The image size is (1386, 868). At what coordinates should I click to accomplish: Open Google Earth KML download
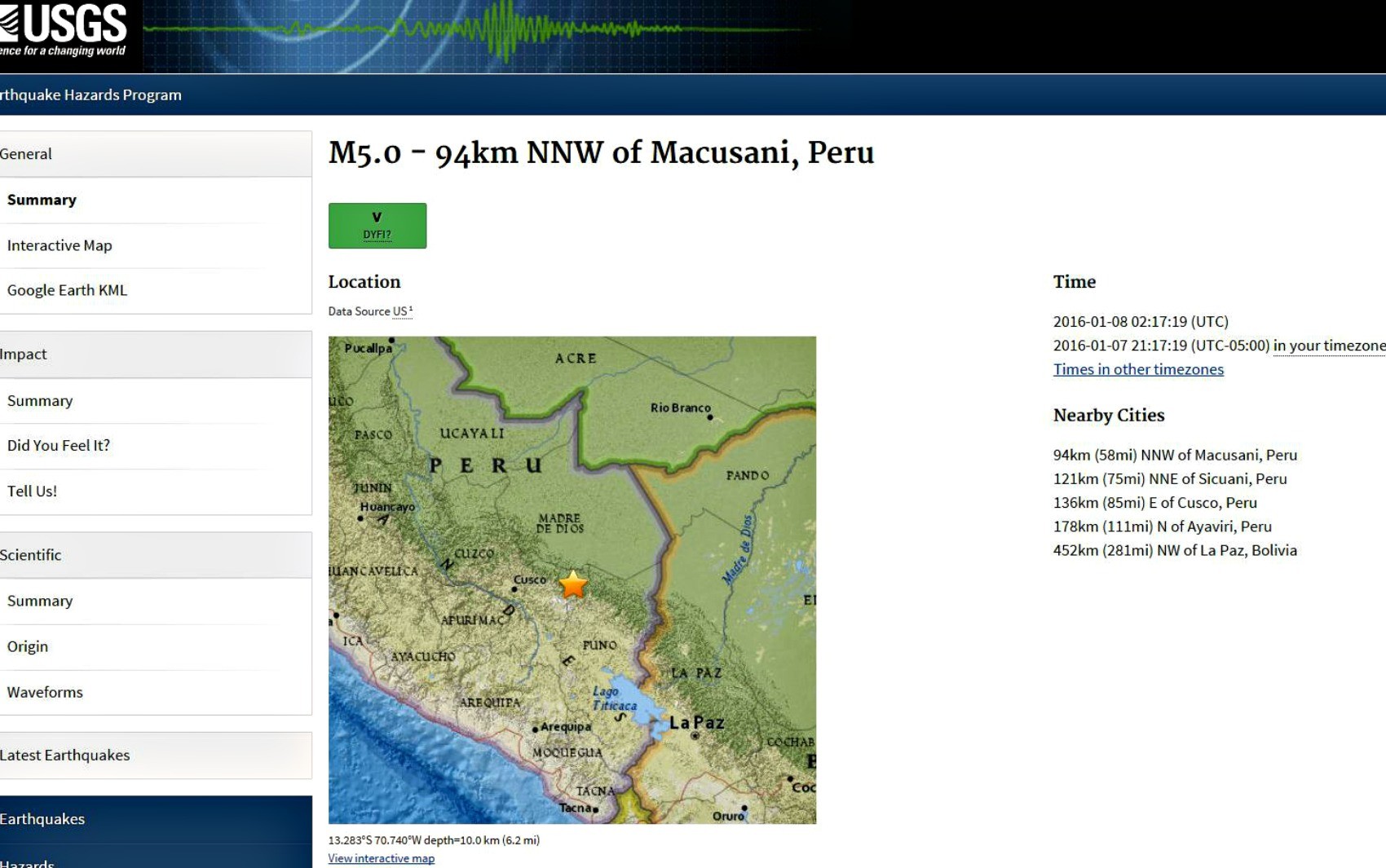pos(67,290)
